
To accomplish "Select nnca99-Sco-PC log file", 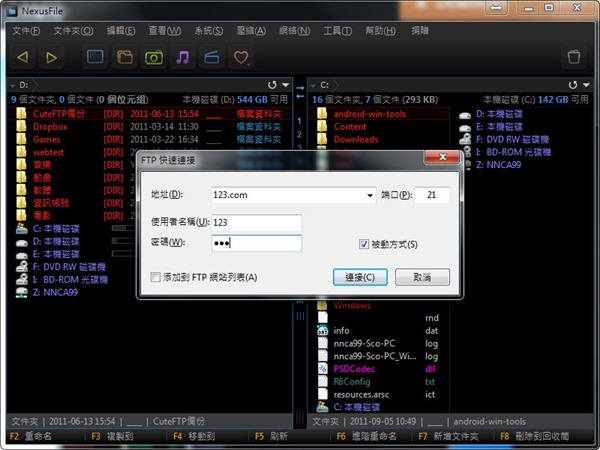I will click(364, 343).
